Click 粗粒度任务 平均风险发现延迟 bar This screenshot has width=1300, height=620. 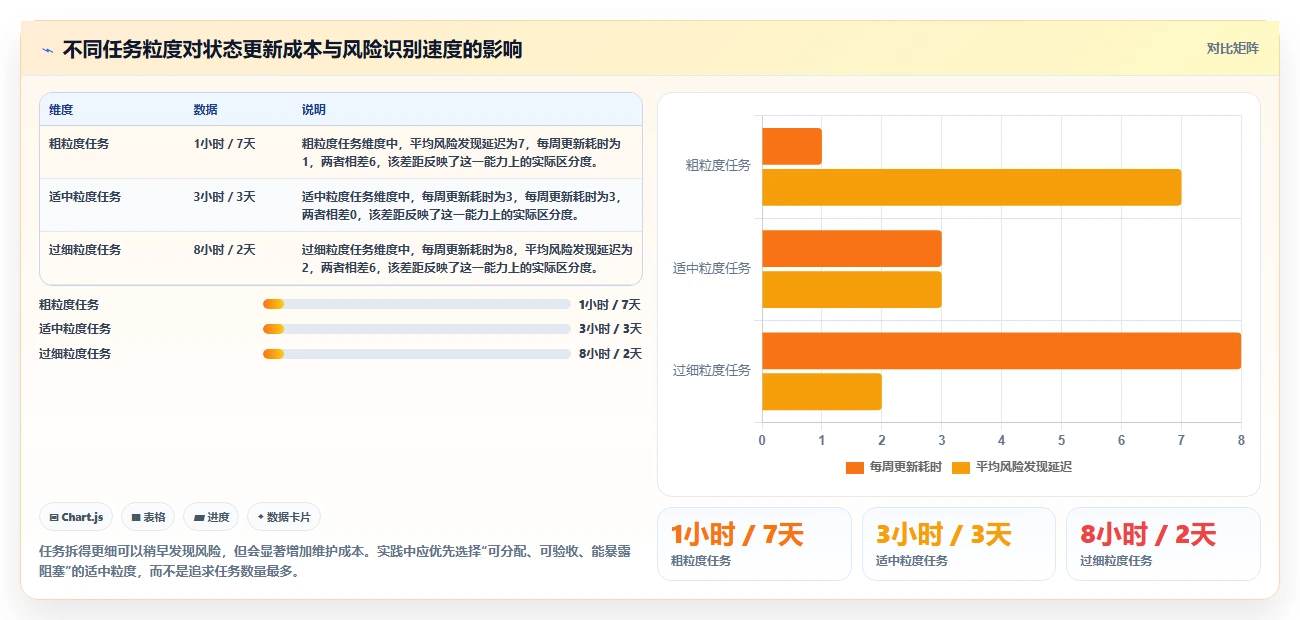972,187
